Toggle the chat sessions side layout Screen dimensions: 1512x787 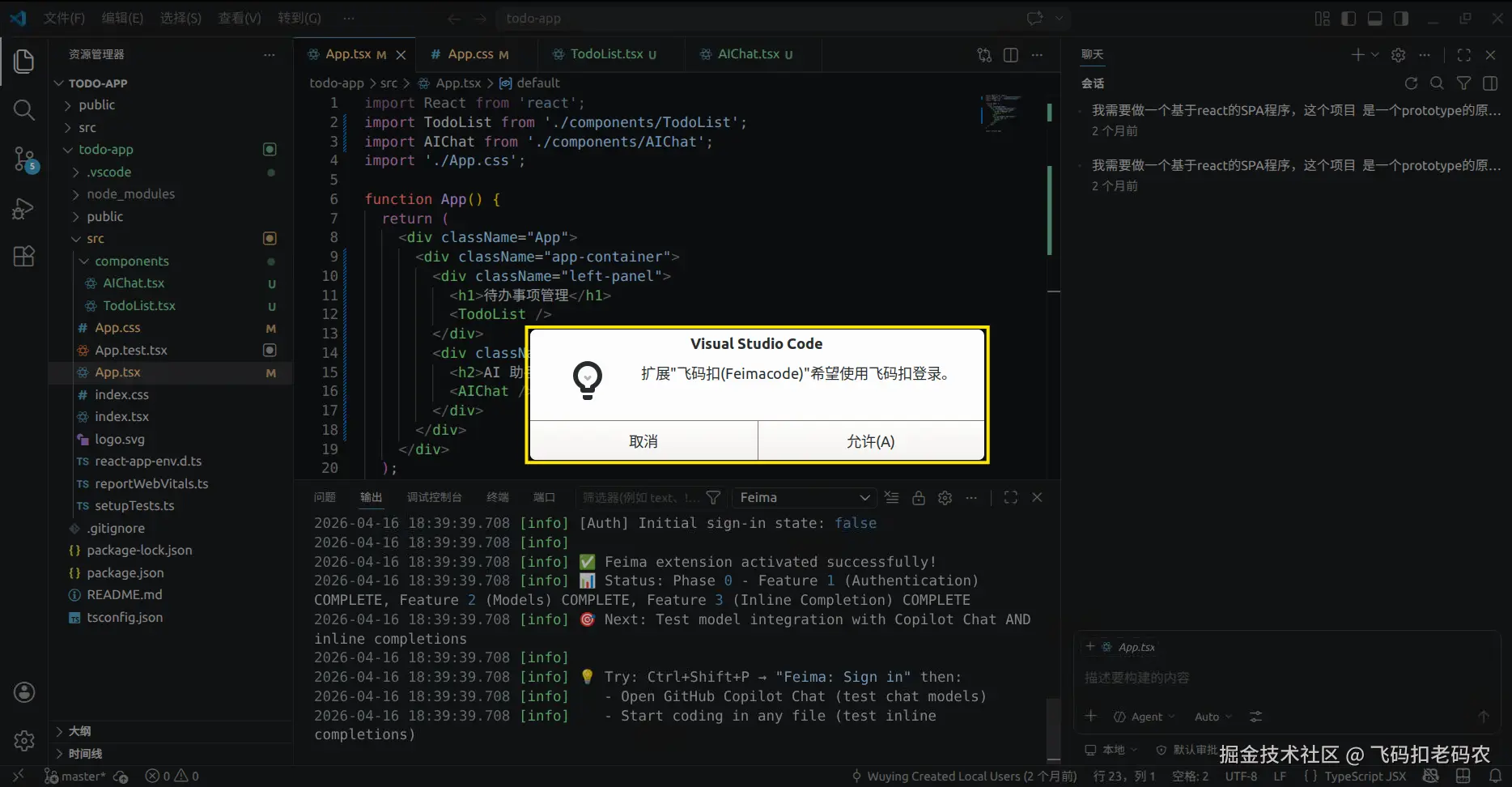tap(1490, 83)
